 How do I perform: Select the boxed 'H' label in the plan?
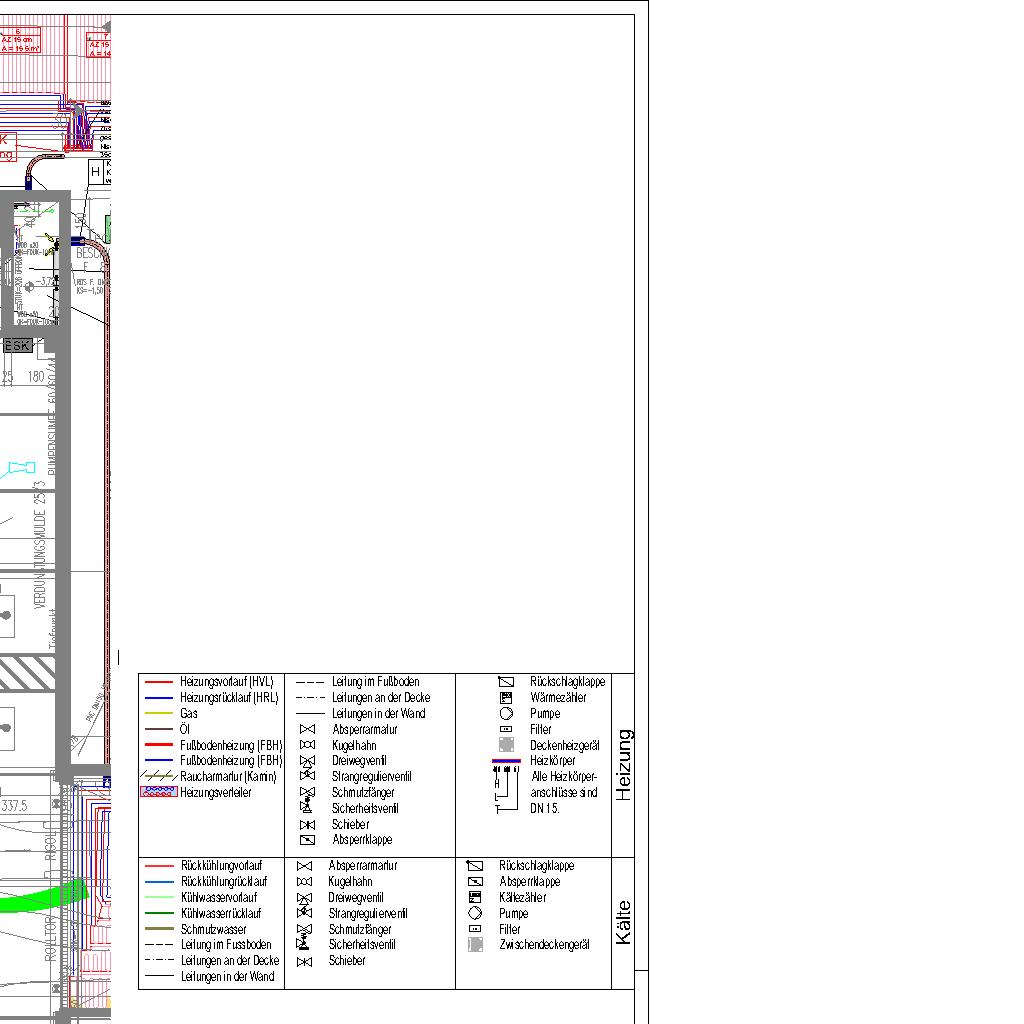click(x=96, y=172)
